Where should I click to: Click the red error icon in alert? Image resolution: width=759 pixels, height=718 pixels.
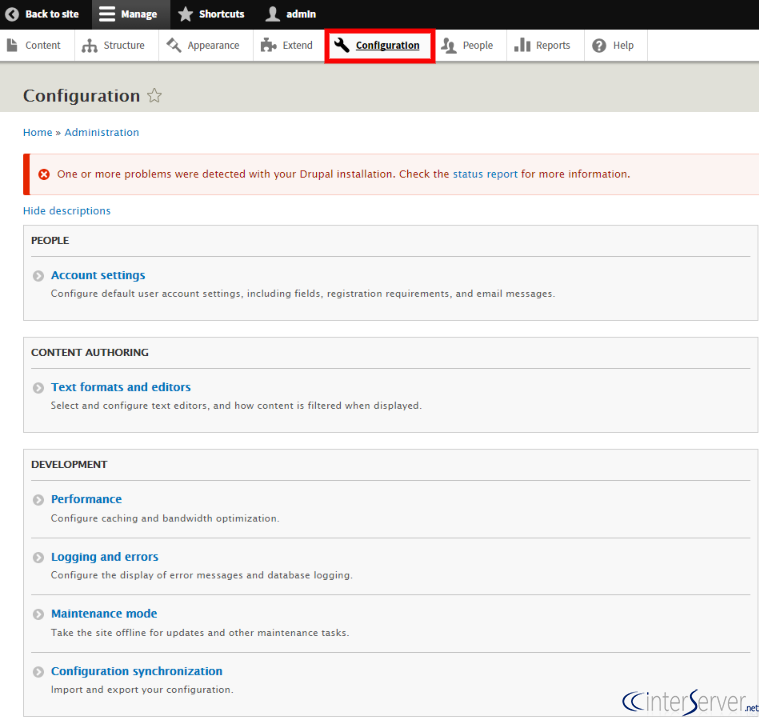[44, 174]
